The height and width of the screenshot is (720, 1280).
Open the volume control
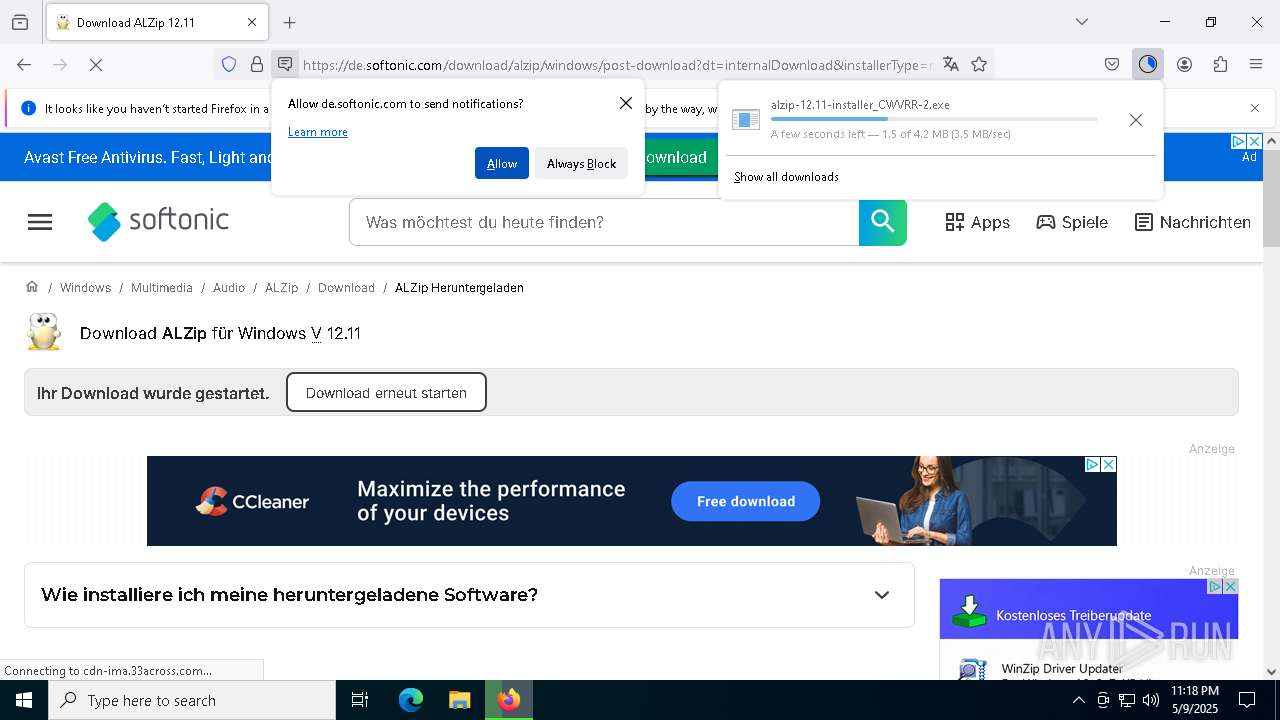point(1151,700)
